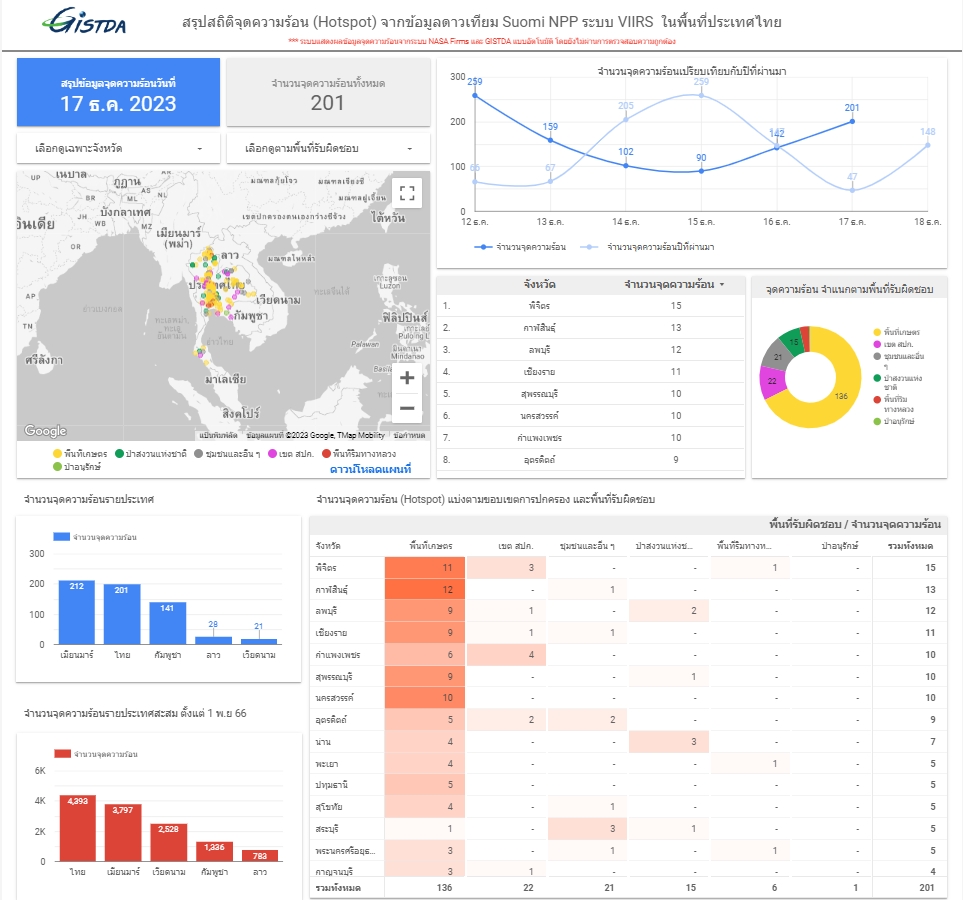Screen dimensions: 963x900
Task: Click the จังหวัด column header in ranking table
Action: coord(539,284)
